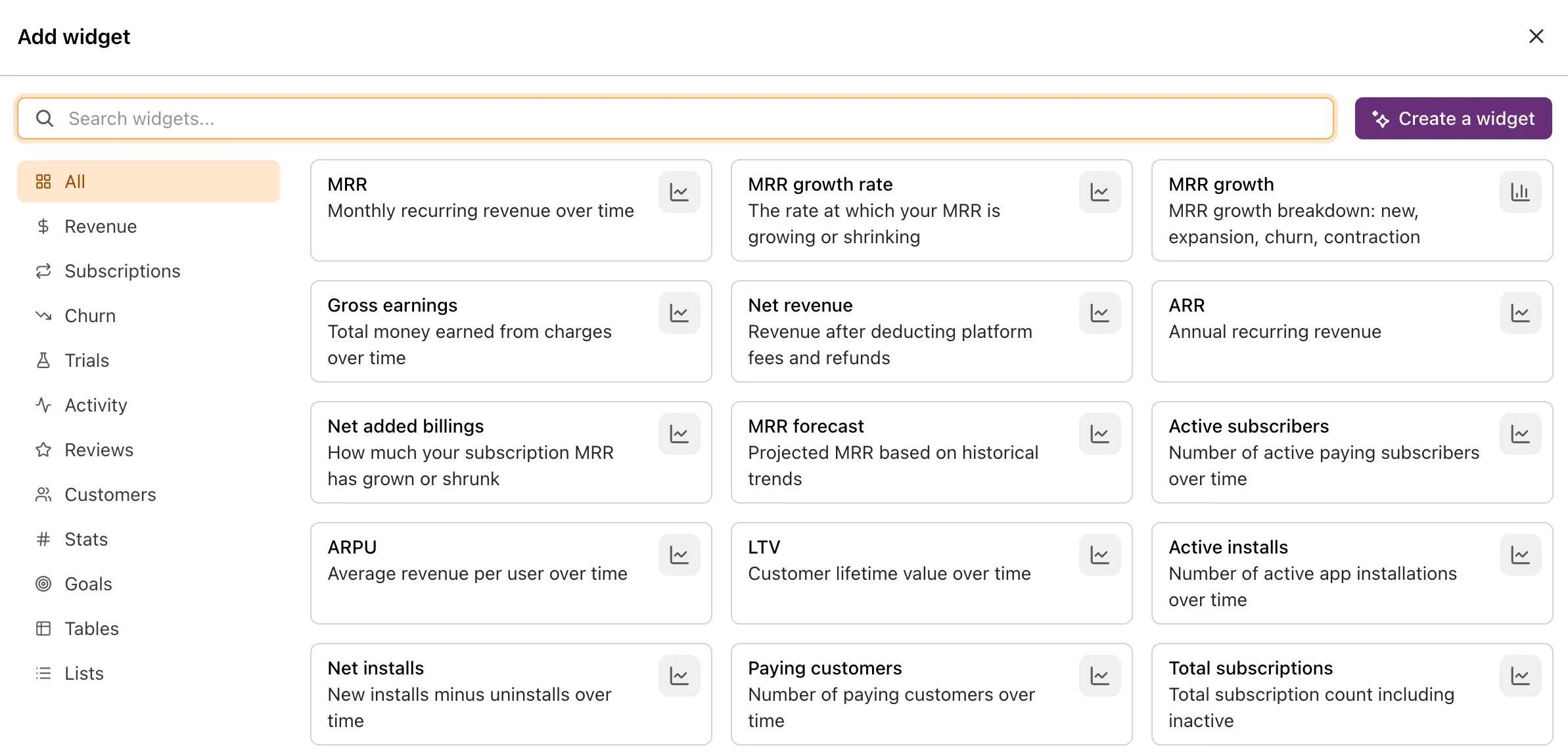The width and height of the screenshot is (1568, 756).
Task: Click the chart icon on Net revenue card
Action: click(x=1099, y=313)
